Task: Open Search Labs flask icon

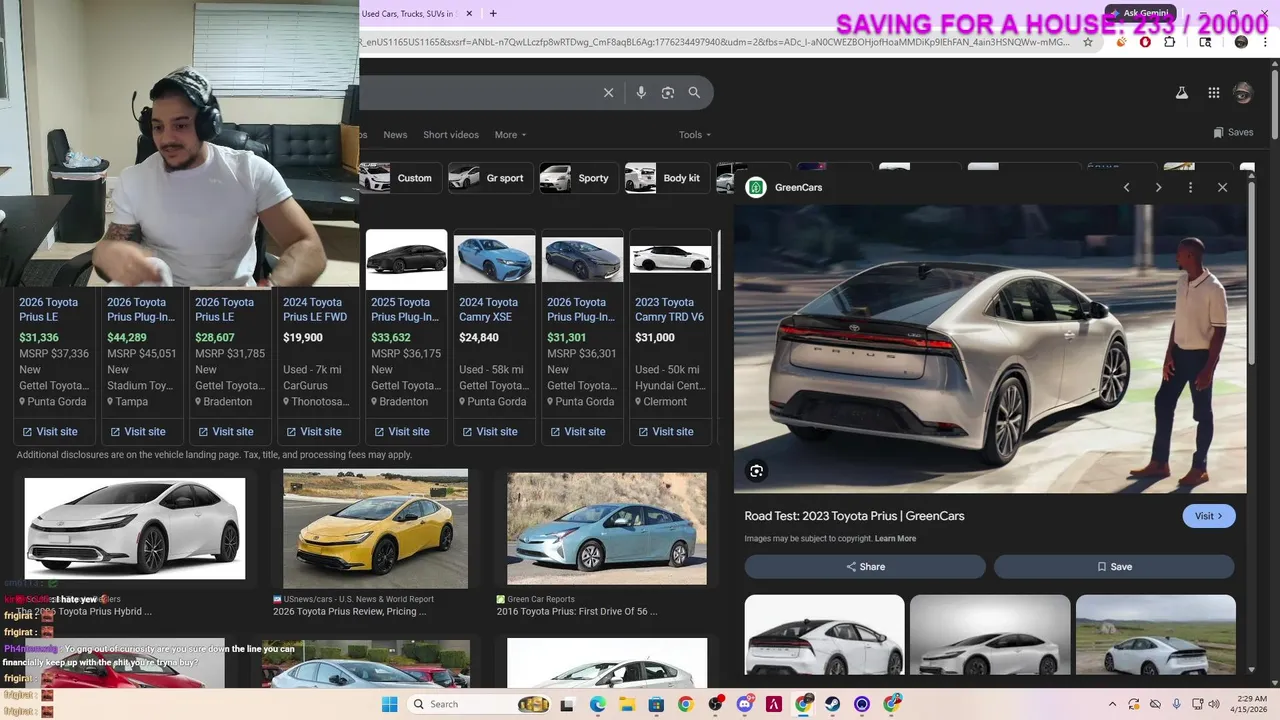Action: (1181, 93)
